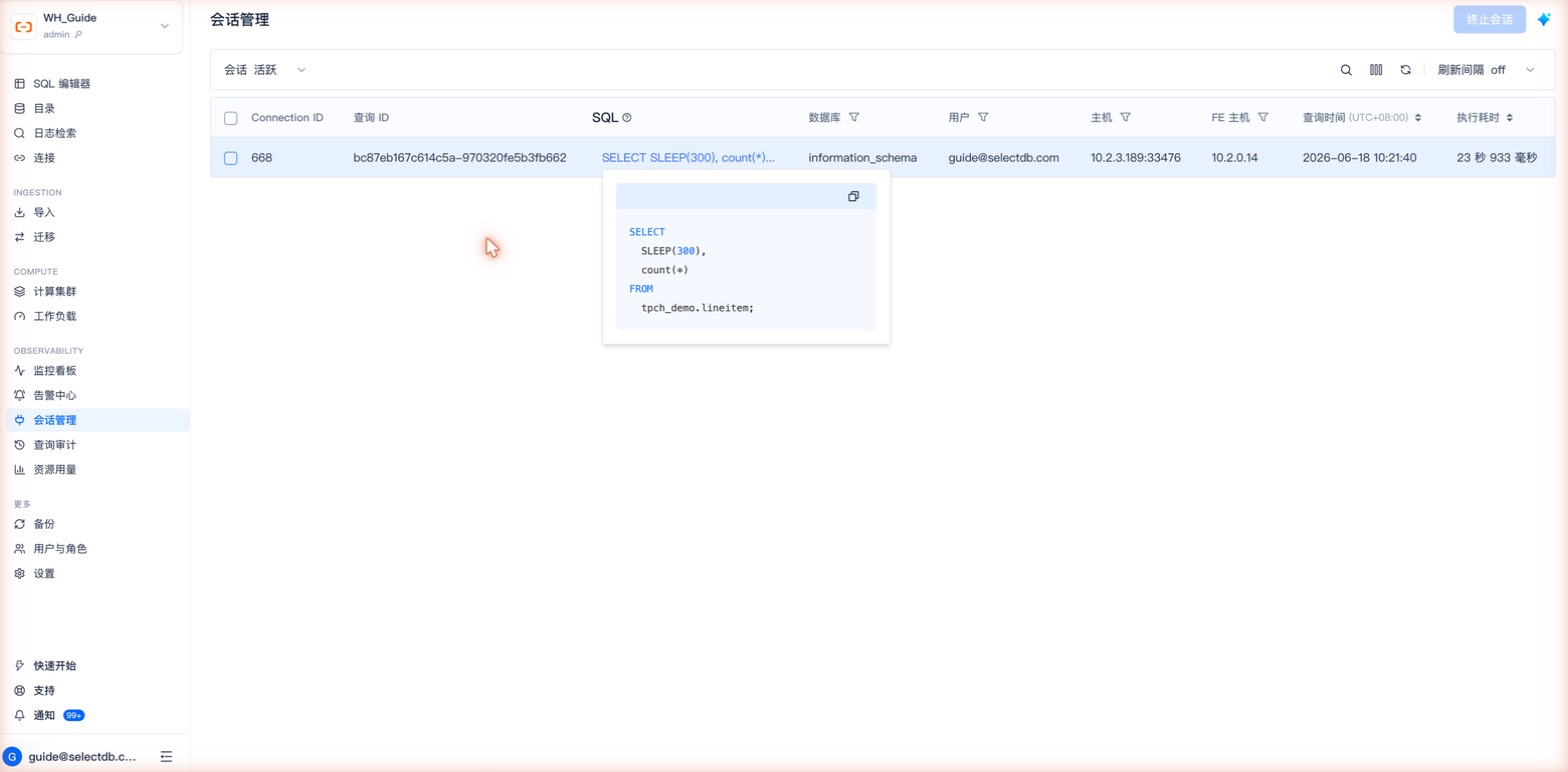Click the 99+ notification badge
1568x772 pixels.
[x=73, y=716]
